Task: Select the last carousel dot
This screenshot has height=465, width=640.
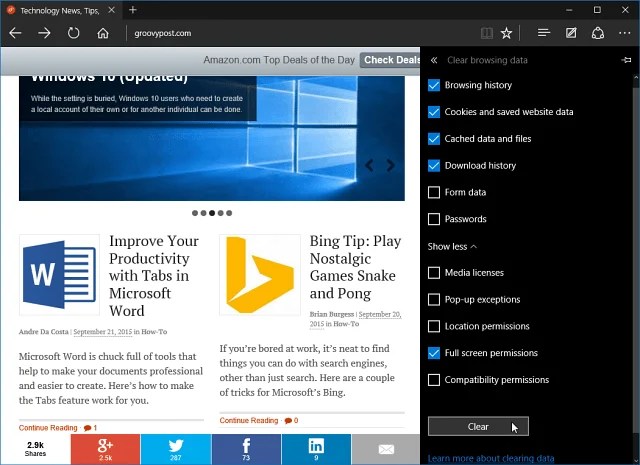Action: 229,213
